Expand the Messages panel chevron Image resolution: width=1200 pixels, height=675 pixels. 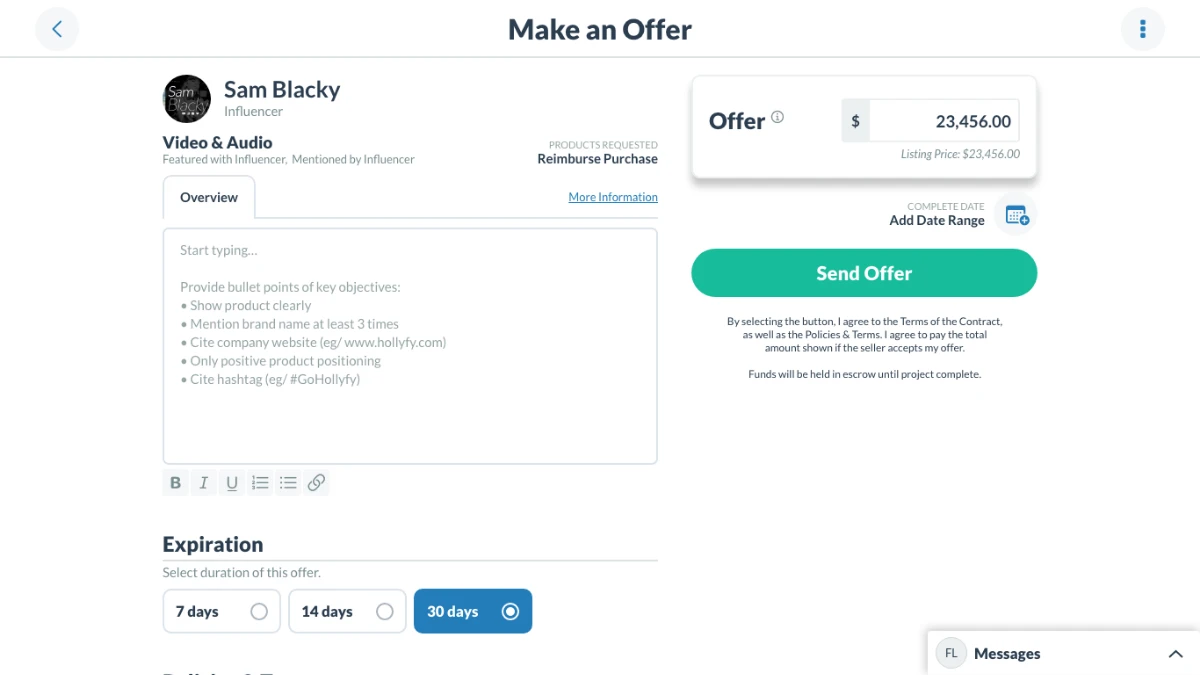1175,654
